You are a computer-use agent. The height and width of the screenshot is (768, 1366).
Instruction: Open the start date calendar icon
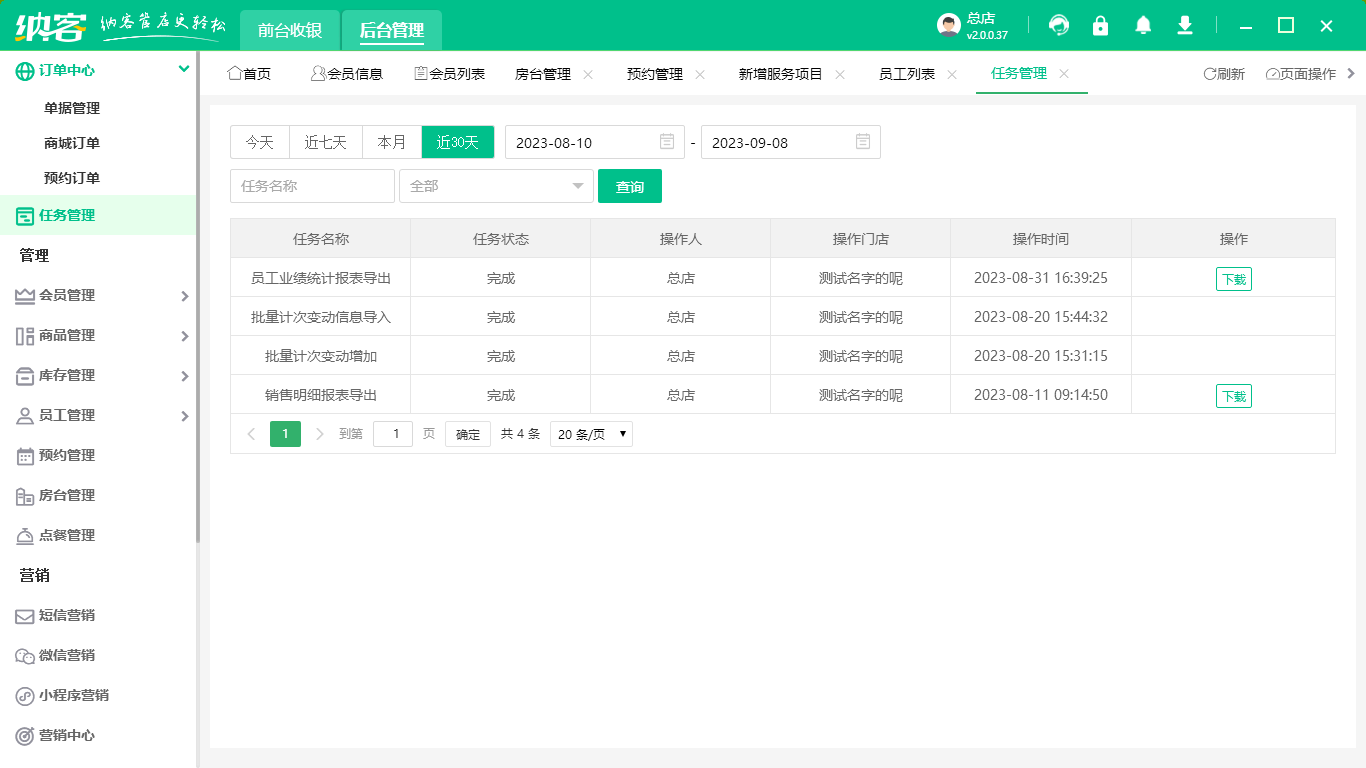[667, 142]
